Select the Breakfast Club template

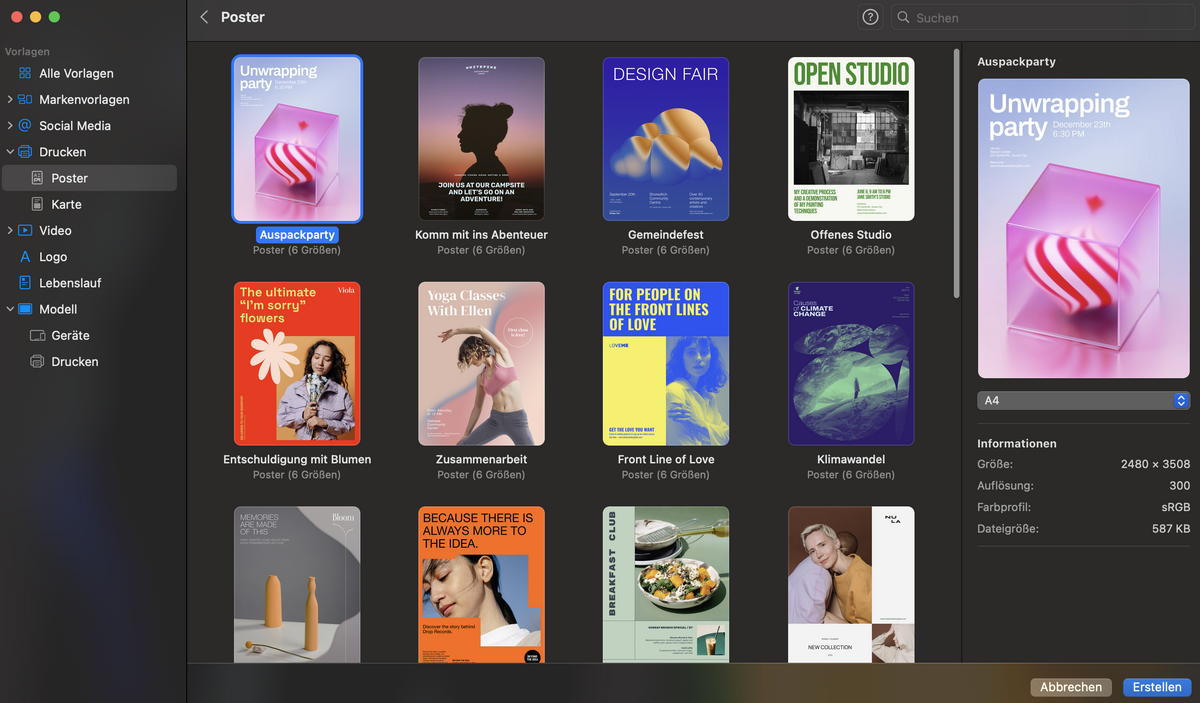pos(666,584)
